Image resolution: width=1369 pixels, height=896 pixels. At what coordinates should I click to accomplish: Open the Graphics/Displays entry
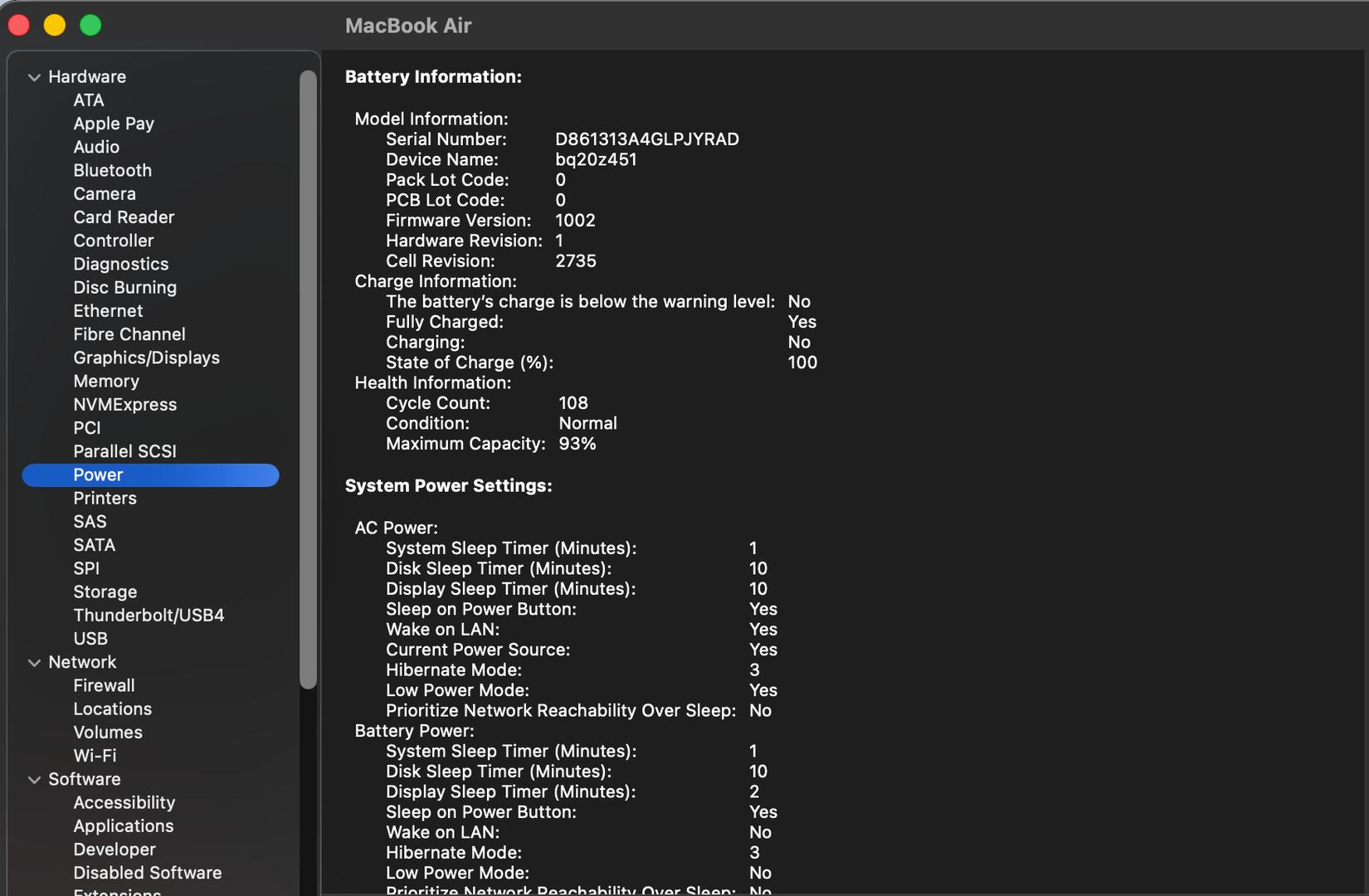(x=146, y=358)
